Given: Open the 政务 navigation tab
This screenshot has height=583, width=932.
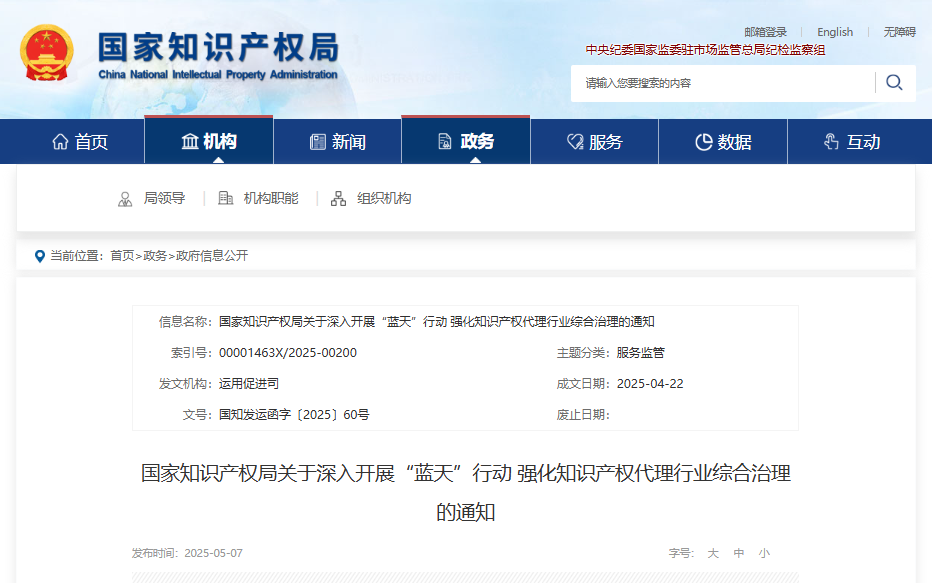Looking at the screenshot, I should (465, 141).
